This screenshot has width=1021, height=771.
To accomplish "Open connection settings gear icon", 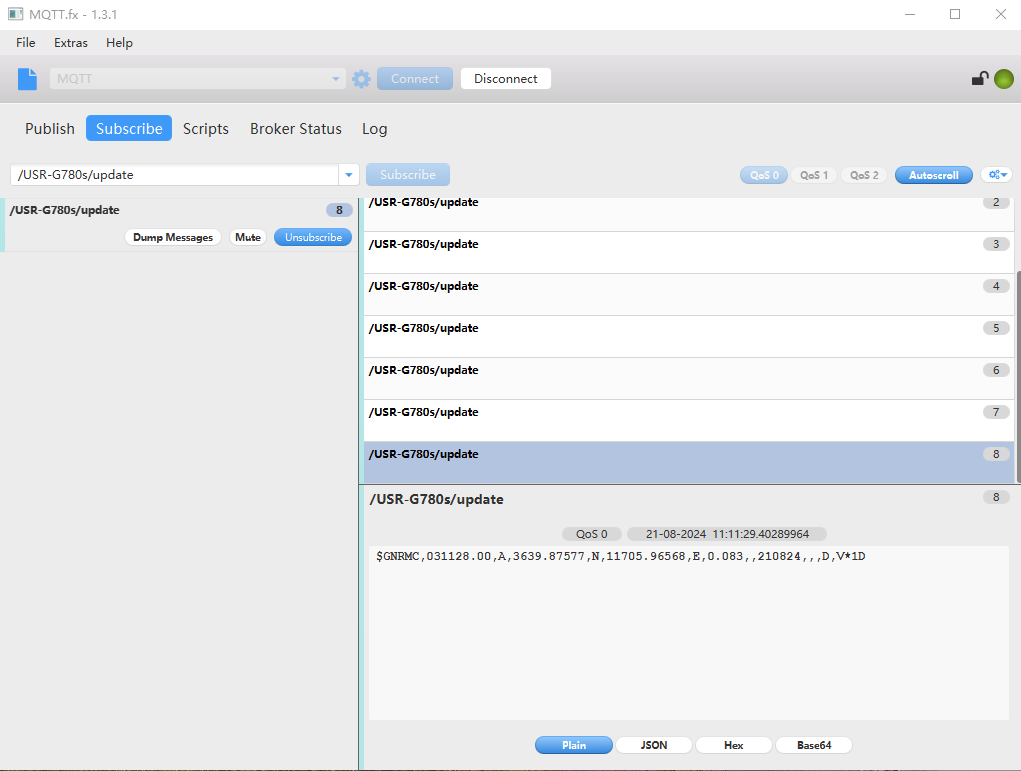I will coord(361,79).
